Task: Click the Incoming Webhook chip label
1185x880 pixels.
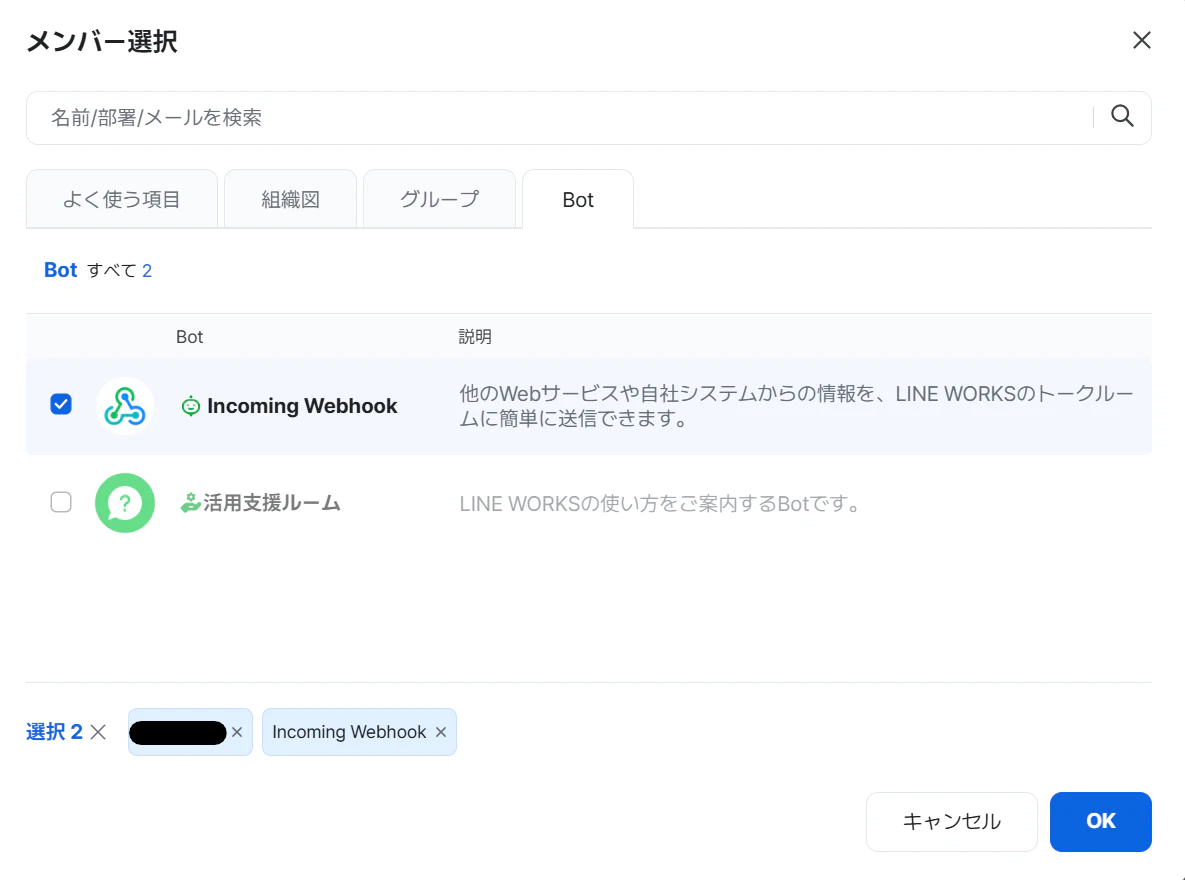Action: click(349, 732)
